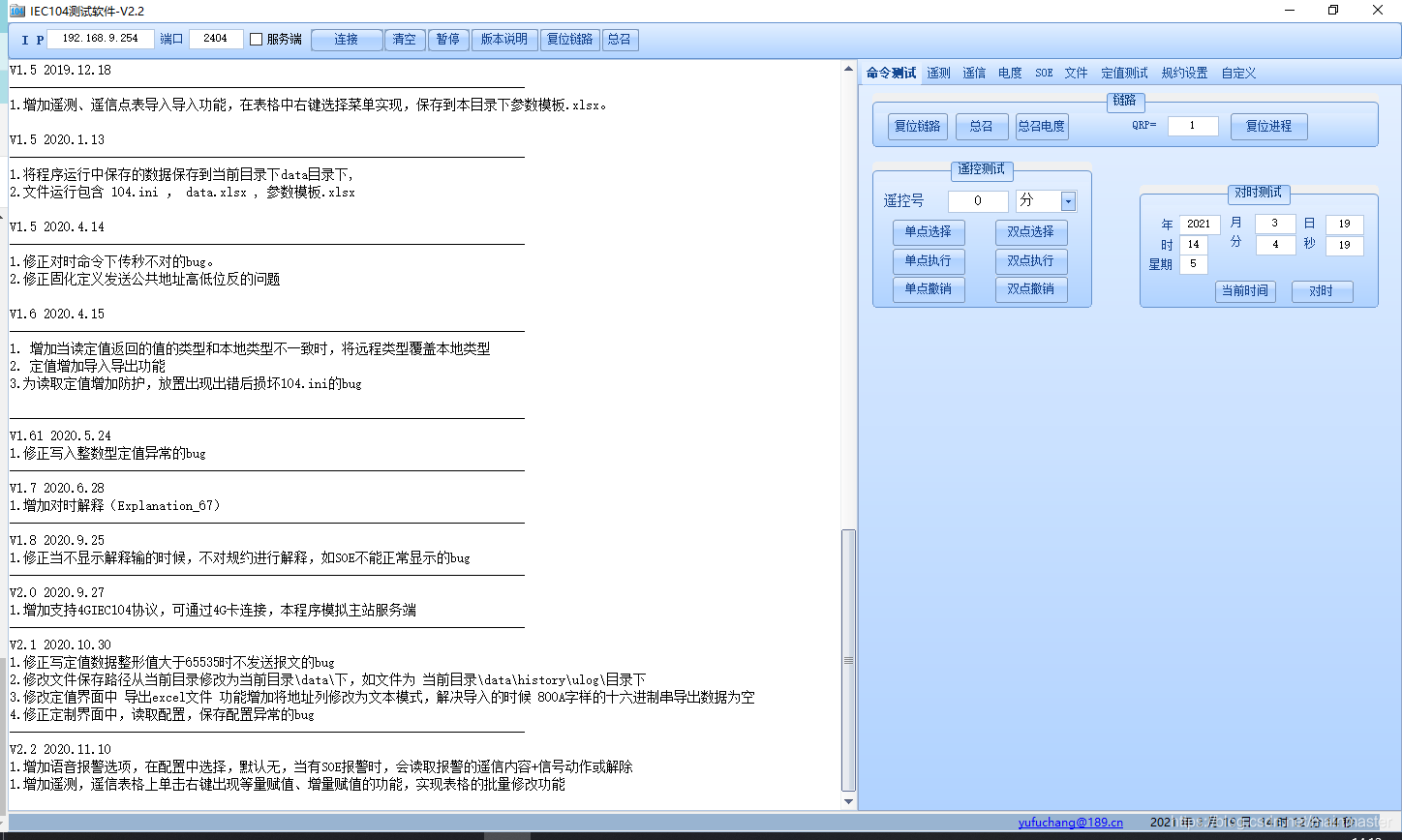
Task: Click the 双点执行 button
Action: click(x=1031, y=261)
